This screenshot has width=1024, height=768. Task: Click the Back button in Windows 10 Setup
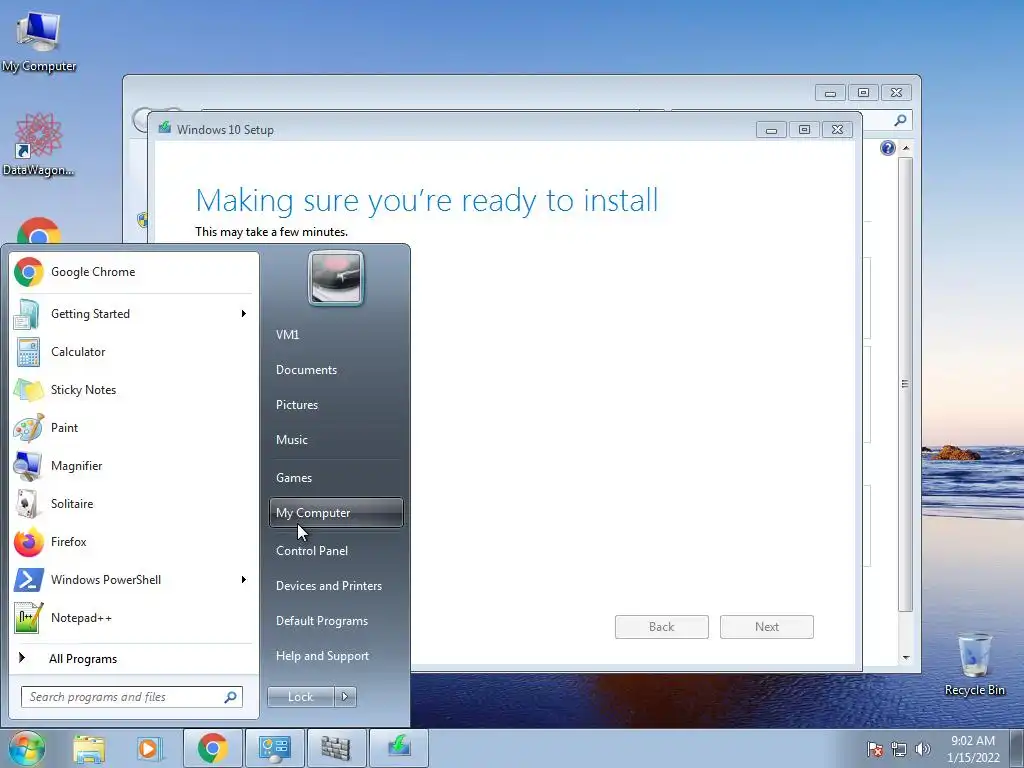tap(662, 627)
